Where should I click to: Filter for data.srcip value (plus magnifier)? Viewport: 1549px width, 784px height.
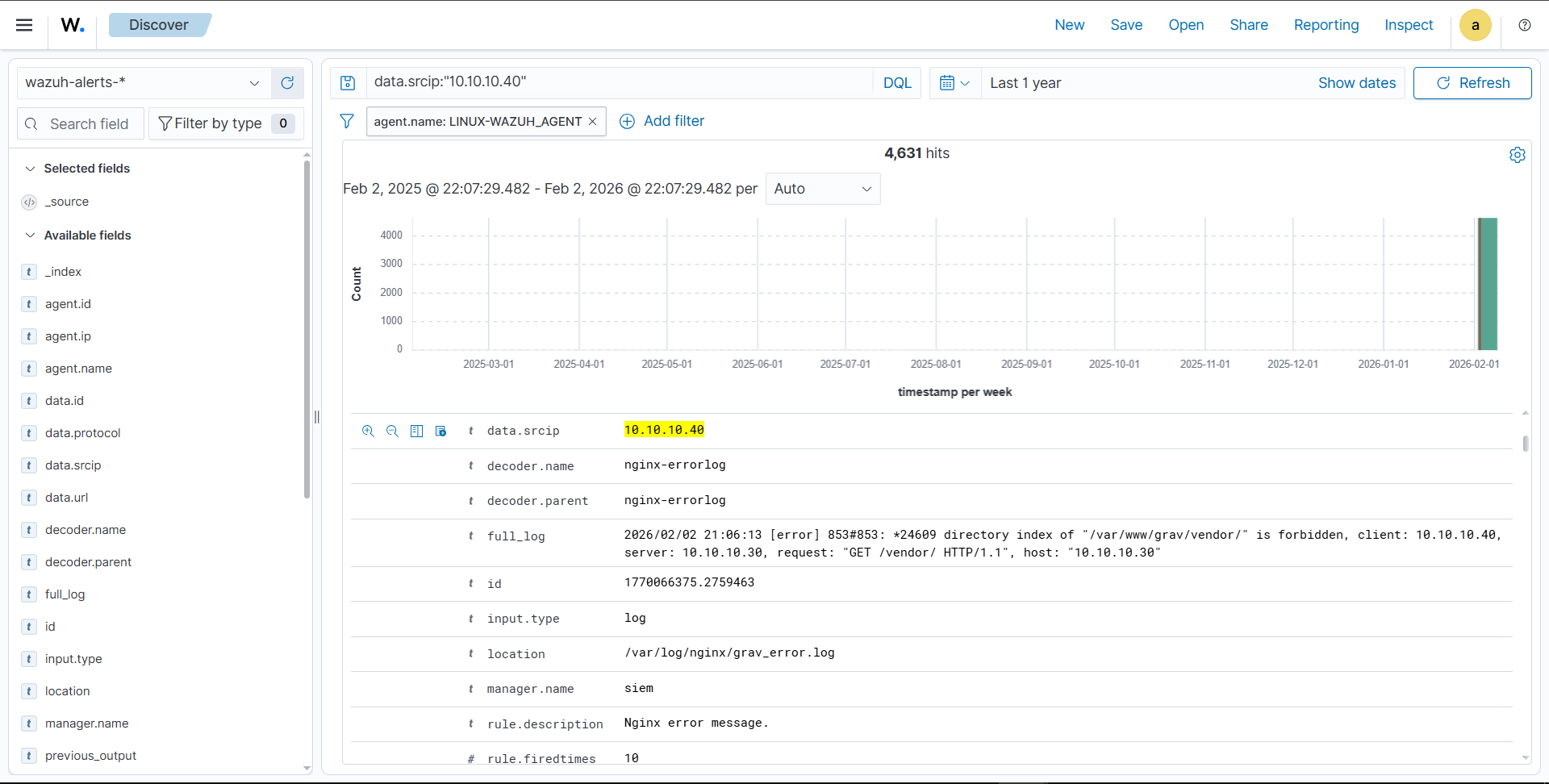pyautogui.click(x=368, y=431)
